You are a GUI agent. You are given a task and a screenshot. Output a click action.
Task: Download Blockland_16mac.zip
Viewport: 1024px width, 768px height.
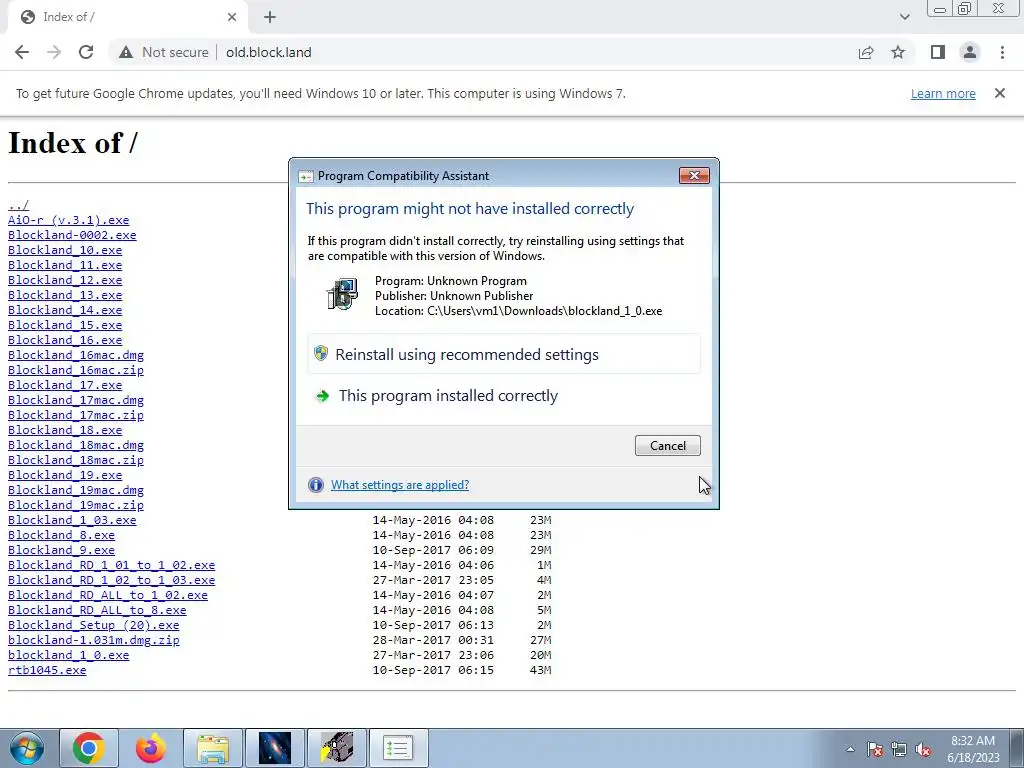(76, 370)
